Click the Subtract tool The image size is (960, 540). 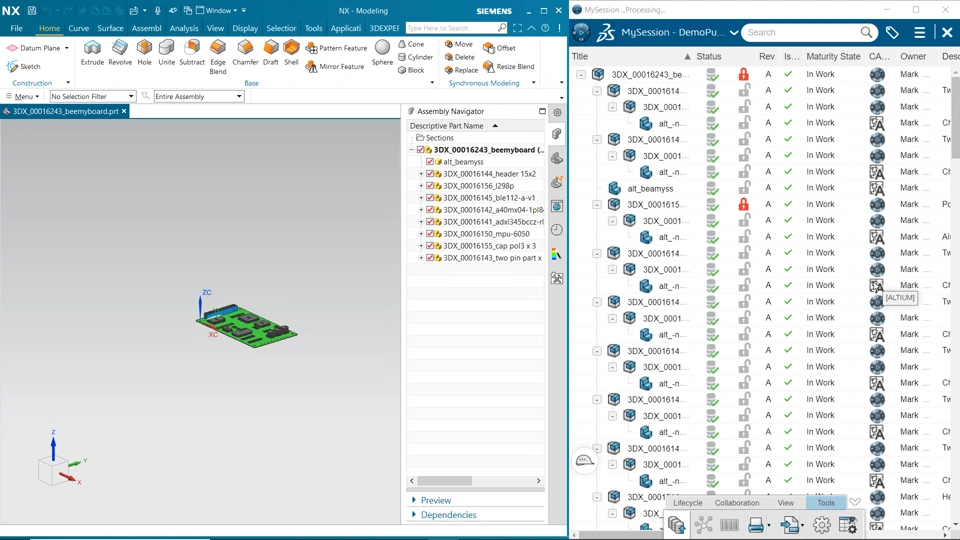point(192,53)
